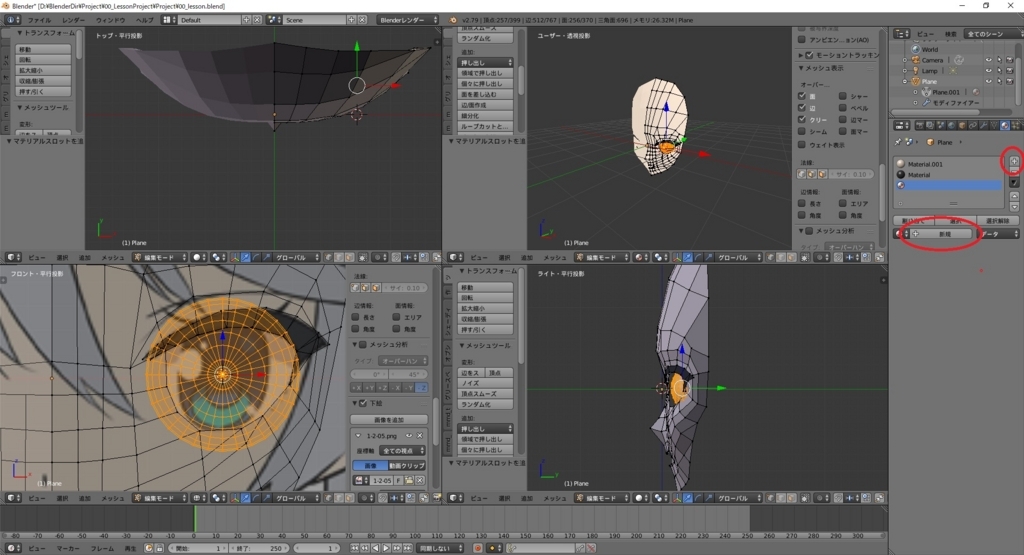The image size is (1024, 555).
Task: Add a new screen layout next to Default
Action: pos(247,20)
